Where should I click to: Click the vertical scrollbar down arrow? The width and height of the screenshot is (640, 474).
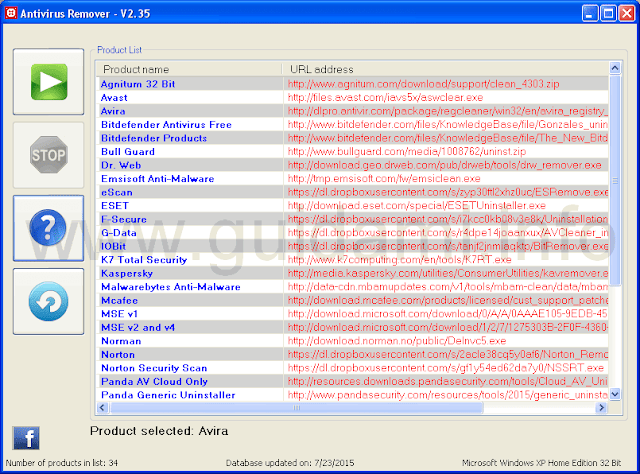click(x=615, y=394)
